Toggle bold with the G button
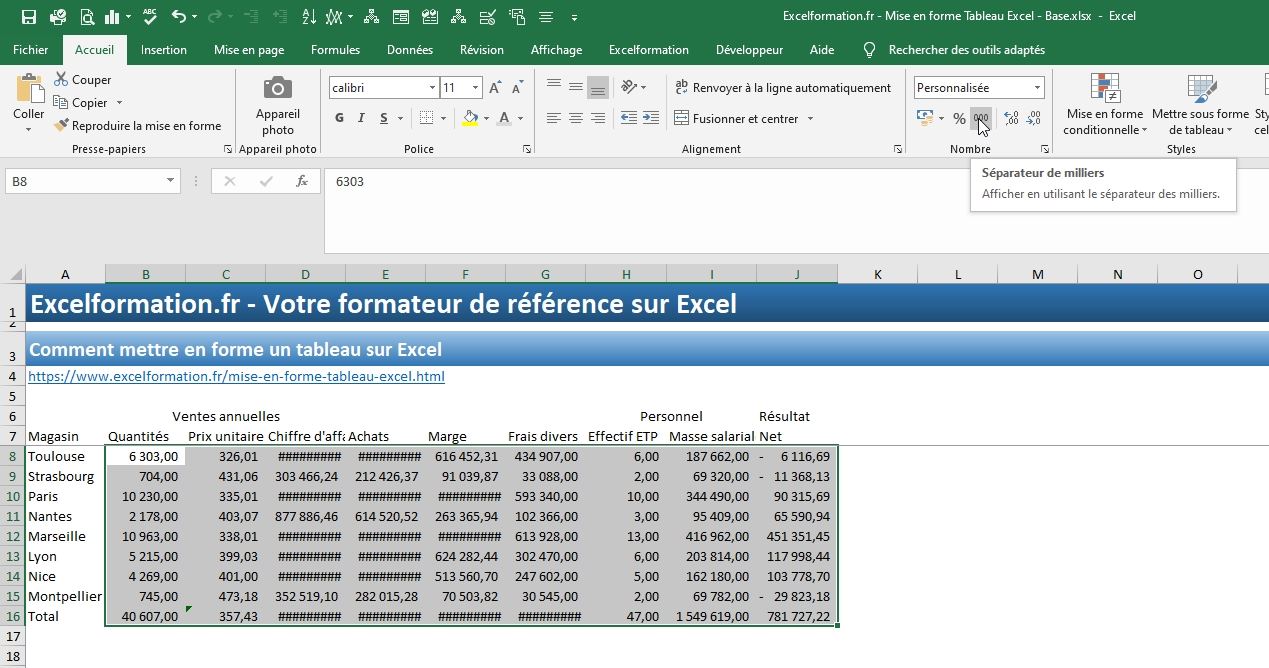 click(339, 118)
